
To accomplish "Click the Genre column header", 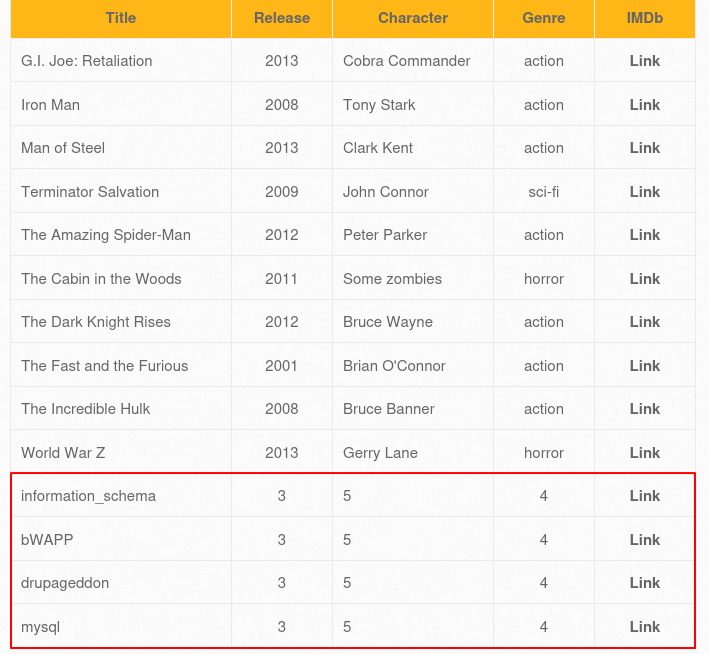I will (x=544, y=18).
